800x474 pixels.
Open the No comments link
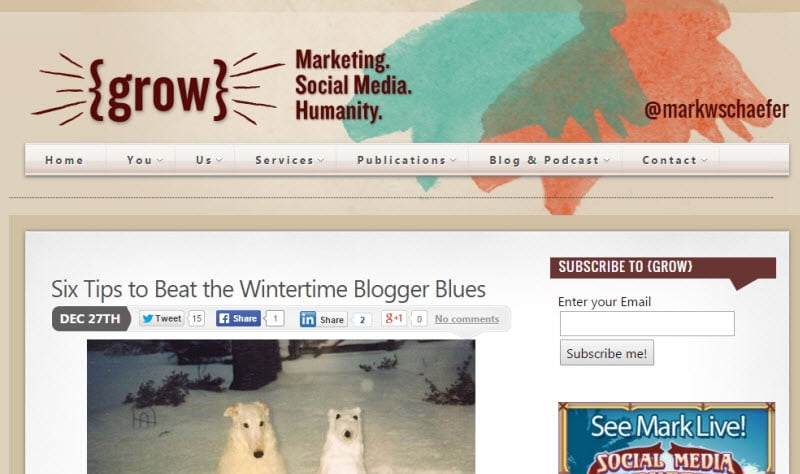click(x=467, y=319)
